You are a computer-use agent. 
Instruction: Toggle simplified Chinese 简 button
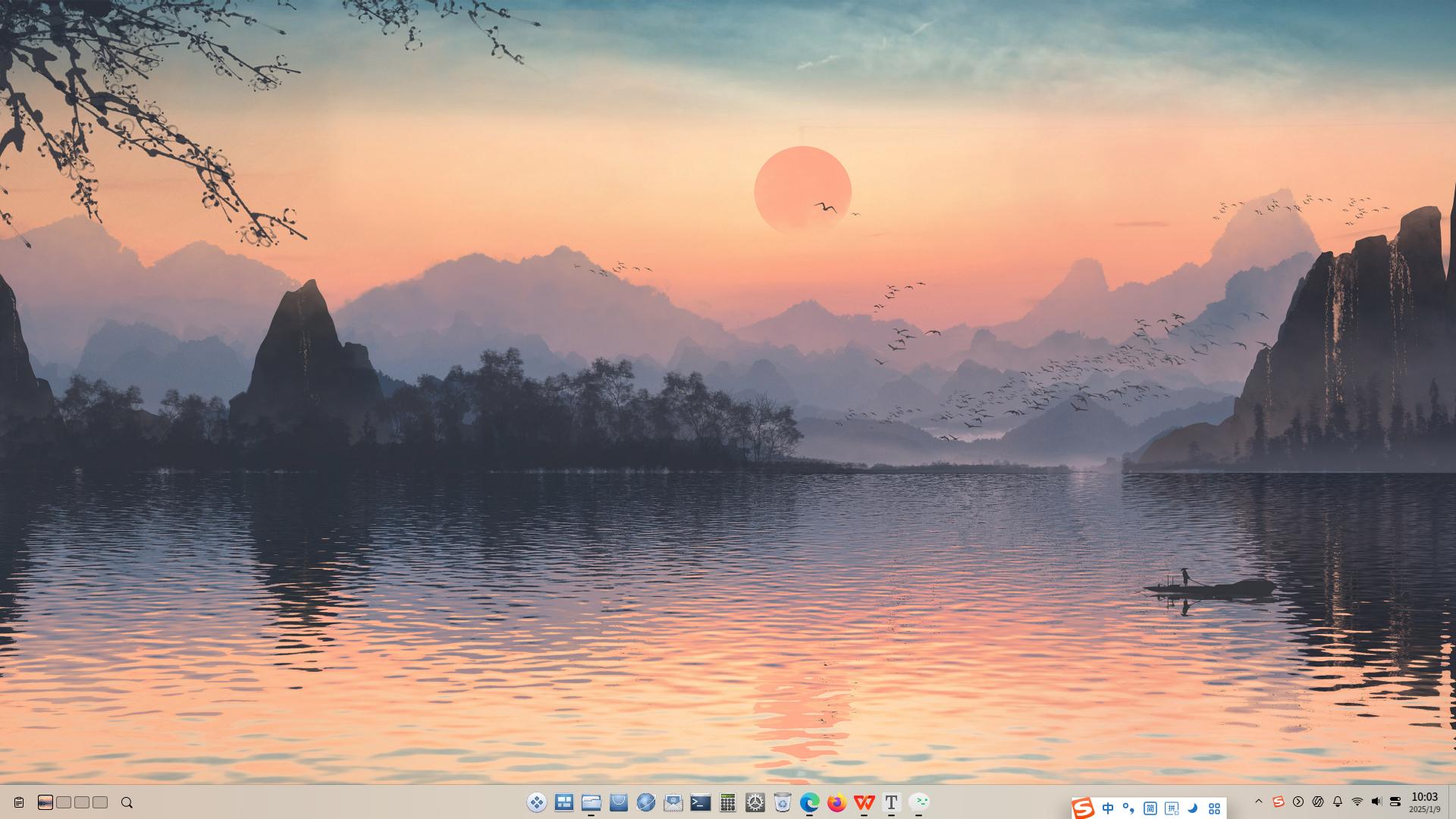[1150, 808]
